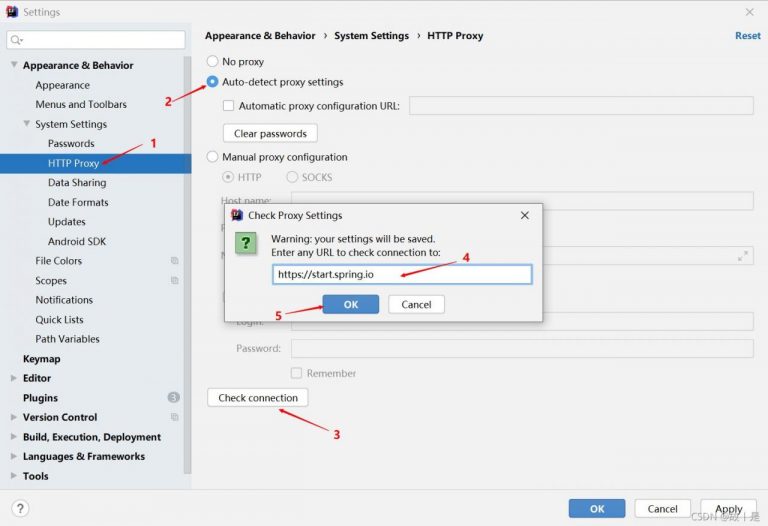
Task: Close the Check Proxy Settings dialog
Action: click(x=525, y=215)
